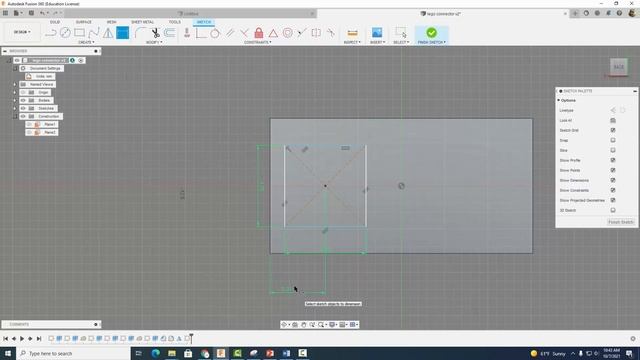
Task: Open the Design workspace dropdown
Action: [x=22, y=32]
